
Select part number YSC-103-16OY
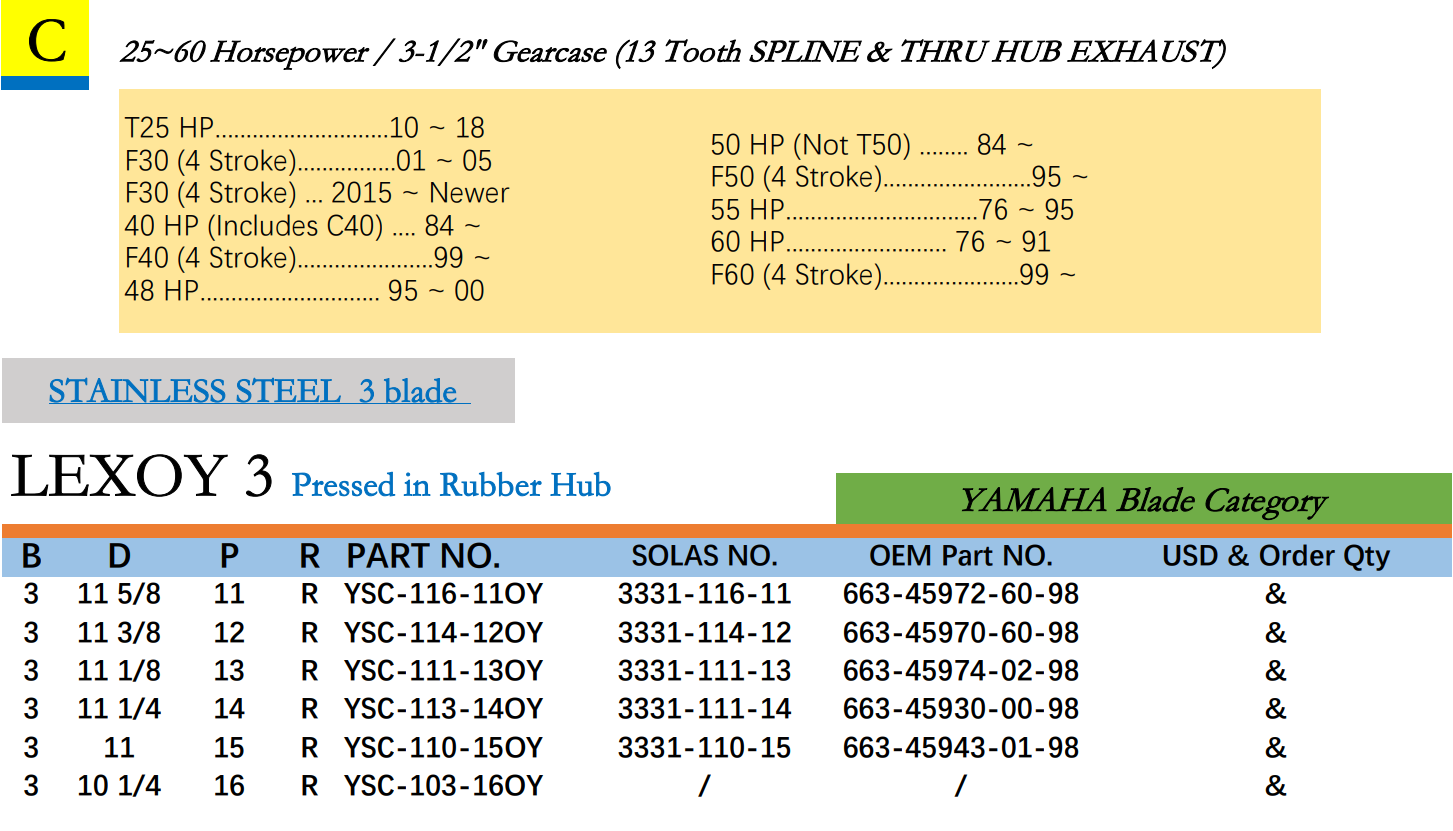coord(443,786)
